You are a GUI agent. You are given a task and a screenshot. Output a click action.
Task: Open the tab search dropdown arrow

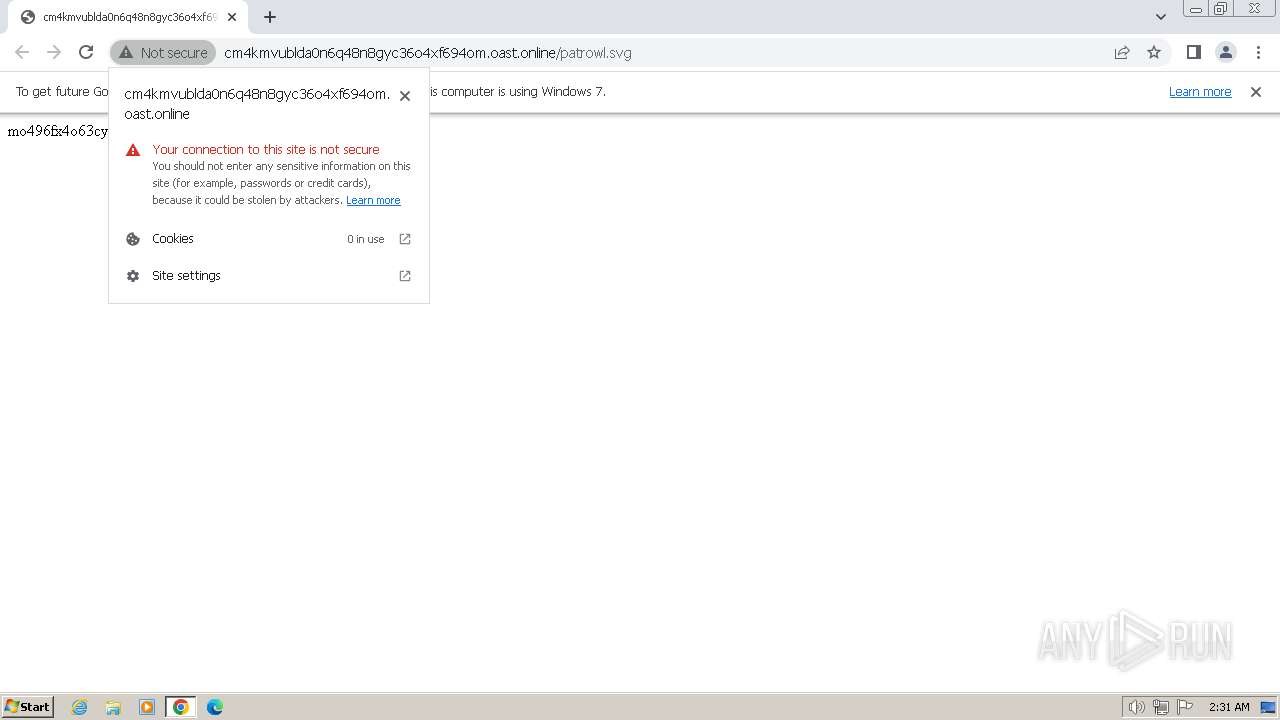pos(1161,17)
